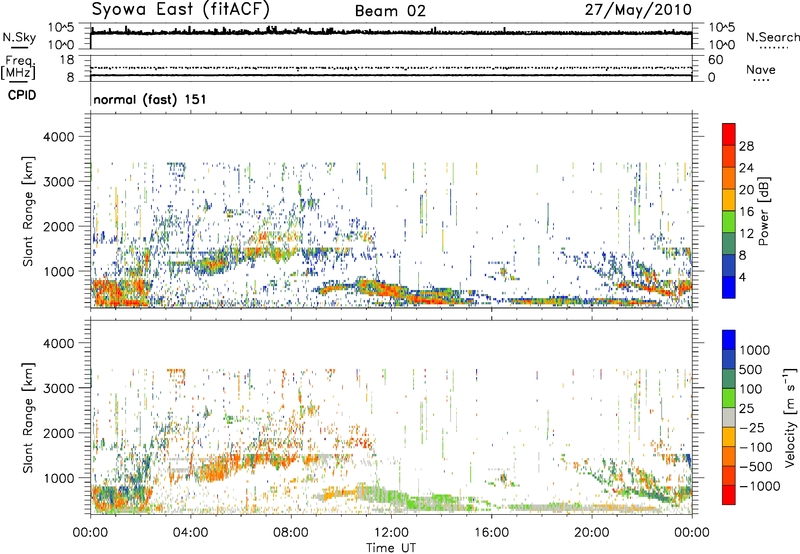Click the '4' power scale value
Screen dimensions: 800x554
[742, 277]
